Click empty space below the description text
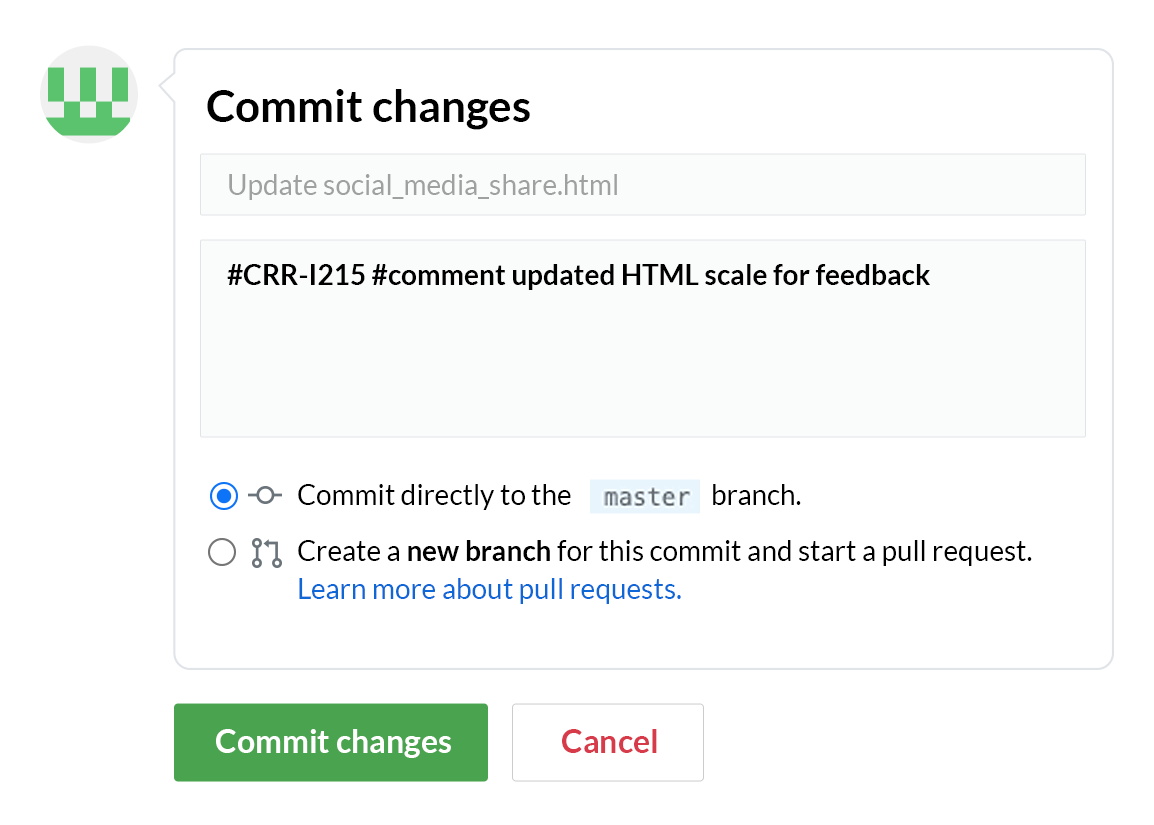 642,370
